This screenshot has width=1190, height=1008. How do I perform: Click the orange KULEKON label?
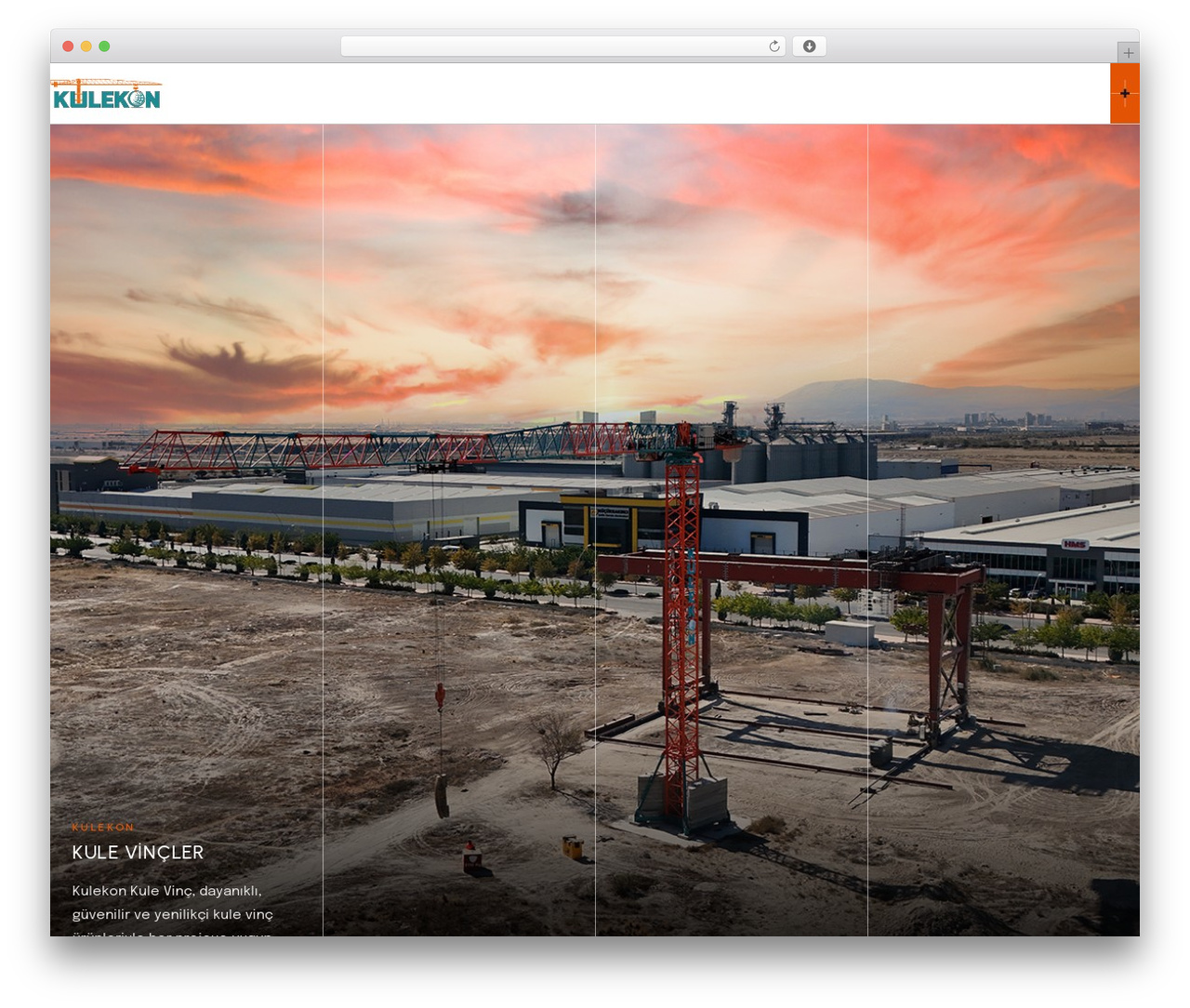[x=103, y=827]
